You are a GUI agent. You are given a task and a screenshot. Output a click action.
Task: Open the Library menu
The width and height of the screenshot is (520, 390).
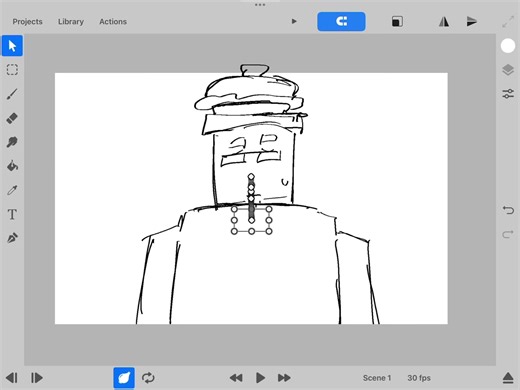(x=71, y=22)
